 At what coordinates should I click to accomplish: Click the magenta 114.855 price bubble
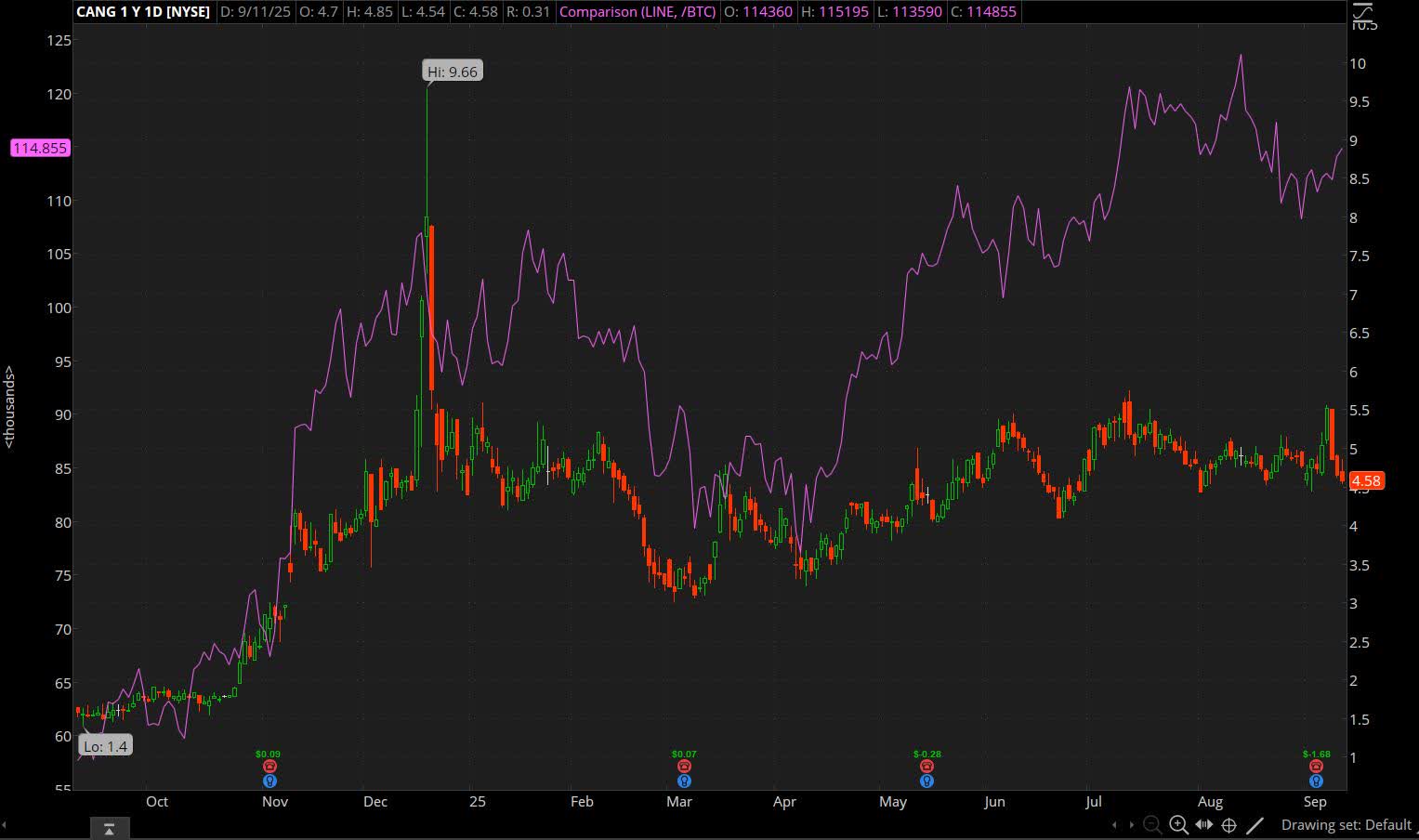39,148
